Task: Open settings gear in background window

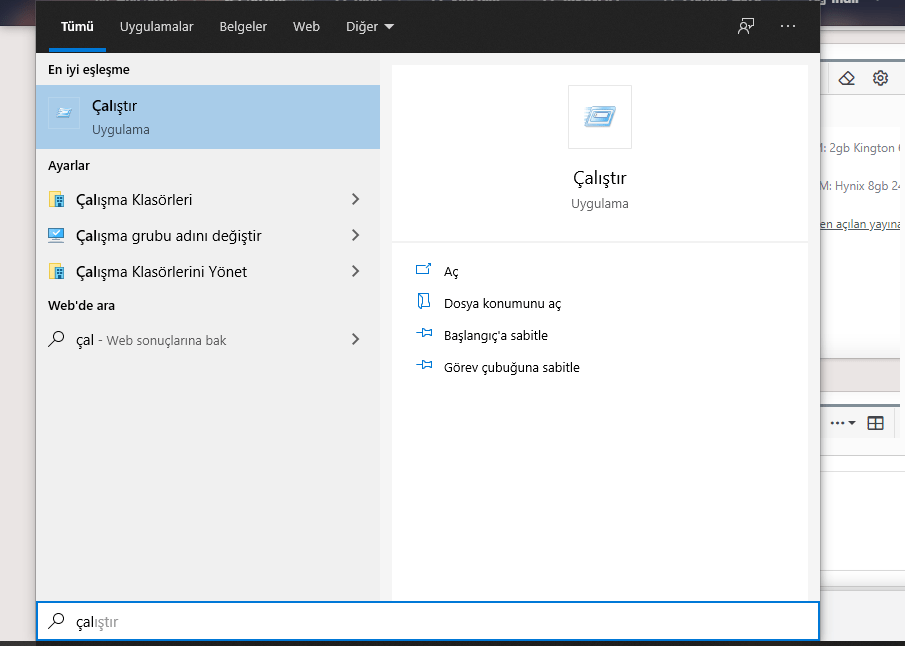Action: pyautogui.click(x=880, y=78)
